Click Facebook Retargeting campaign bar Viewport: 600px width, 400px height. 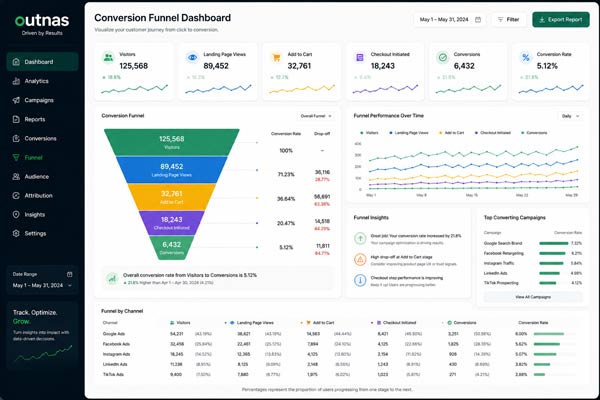(552, 253)
